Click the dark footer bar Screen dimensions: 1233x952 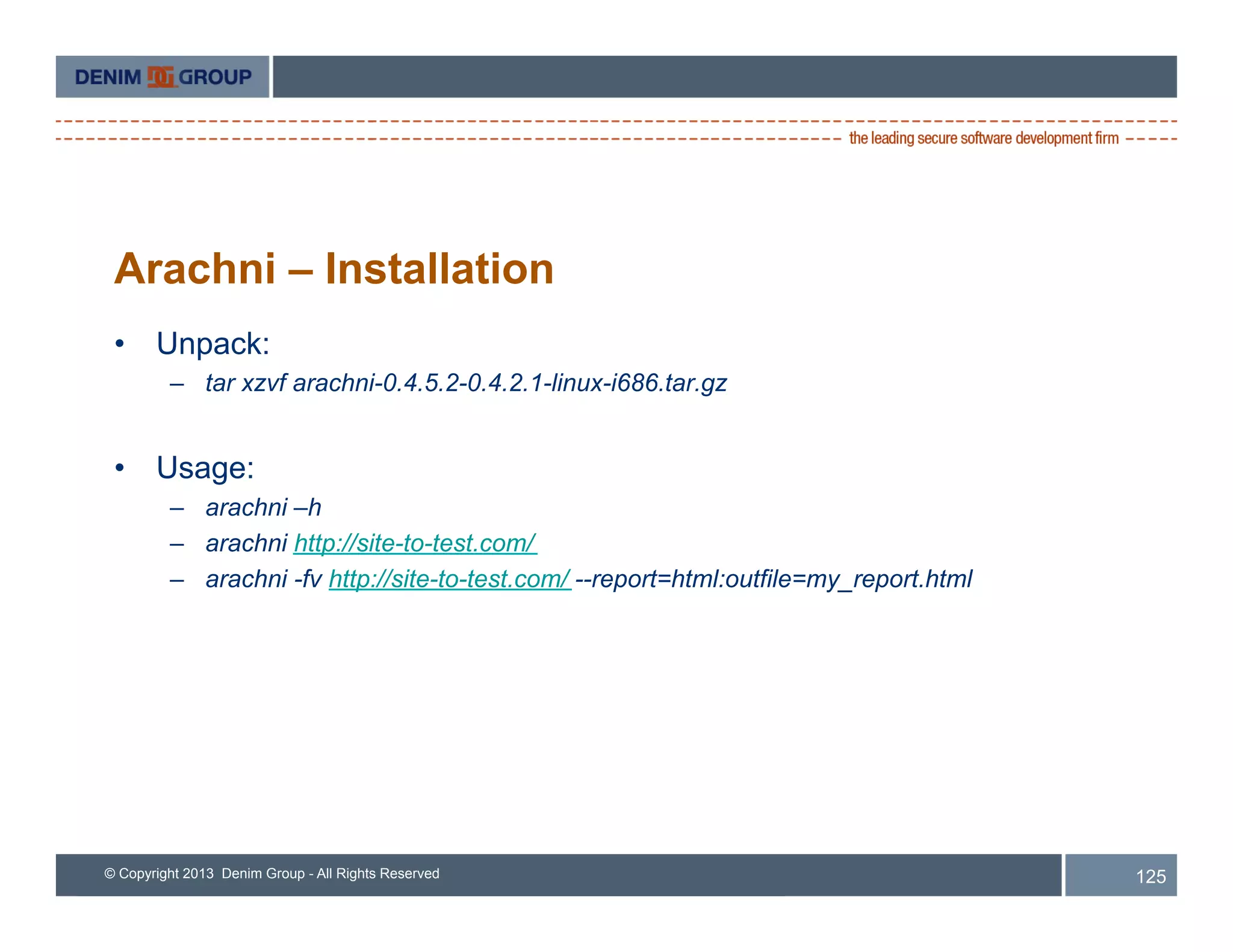pos(722,874)
